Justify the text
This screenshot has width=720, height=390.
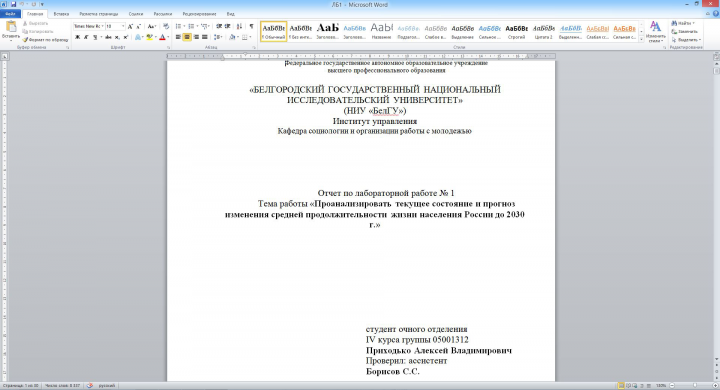click(205, 37)
